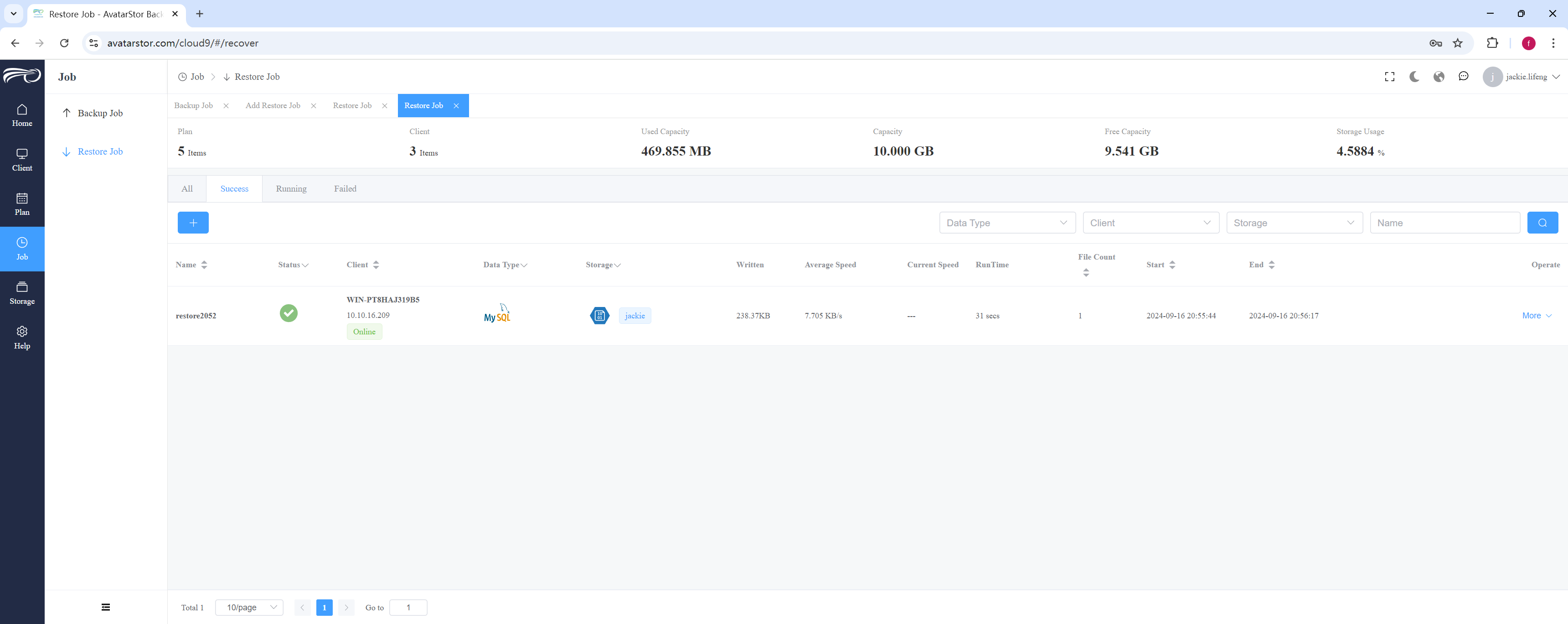This screenshot has height=624, width=1568.
Task: Open Backup Job in the side menu
Action: (100, 113)
